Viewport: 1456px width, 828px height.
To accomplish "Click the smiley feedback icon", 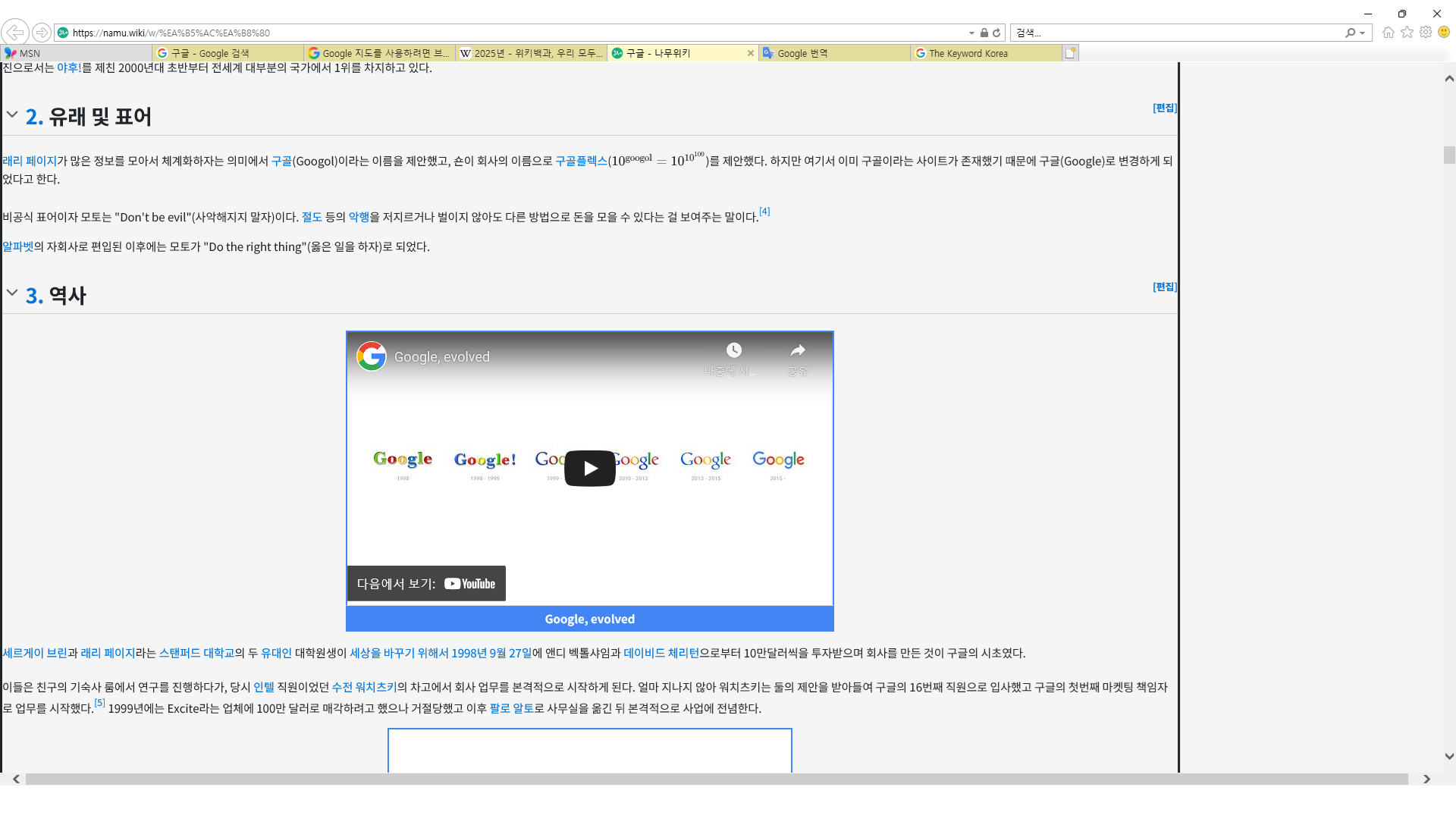I will pos(1444,33).
